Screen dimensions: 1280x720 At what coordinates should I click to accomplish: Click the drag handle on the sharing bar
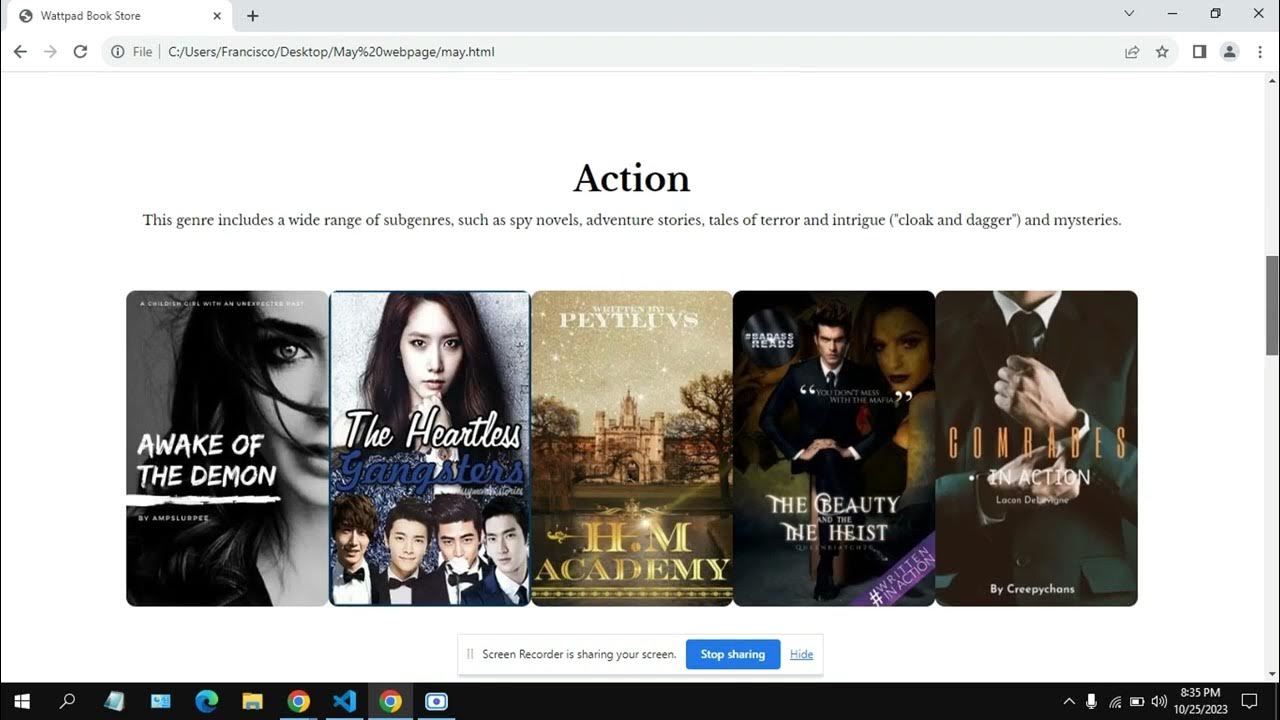point(470,654)
